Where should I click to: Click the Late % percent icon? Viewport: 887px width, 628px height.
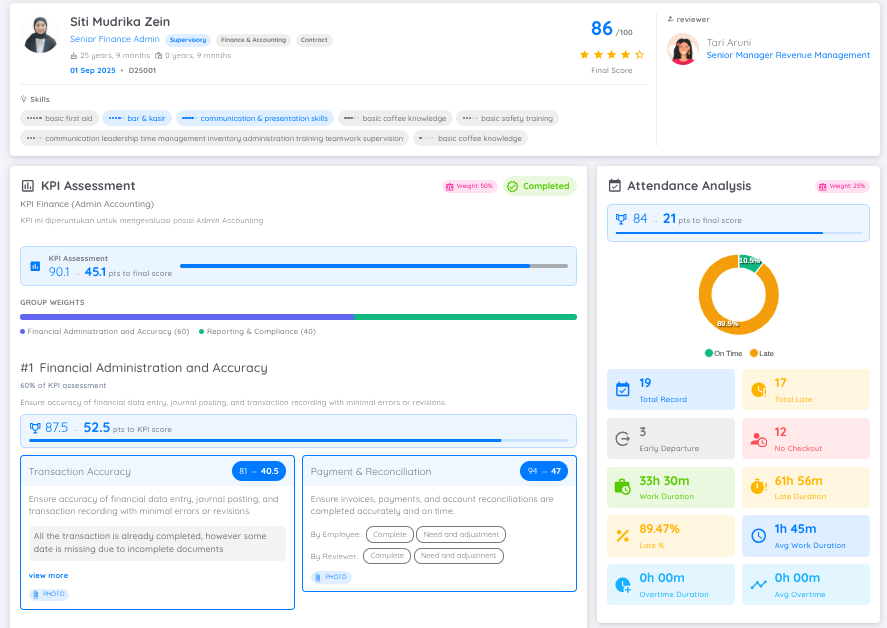tap(623, 536)
